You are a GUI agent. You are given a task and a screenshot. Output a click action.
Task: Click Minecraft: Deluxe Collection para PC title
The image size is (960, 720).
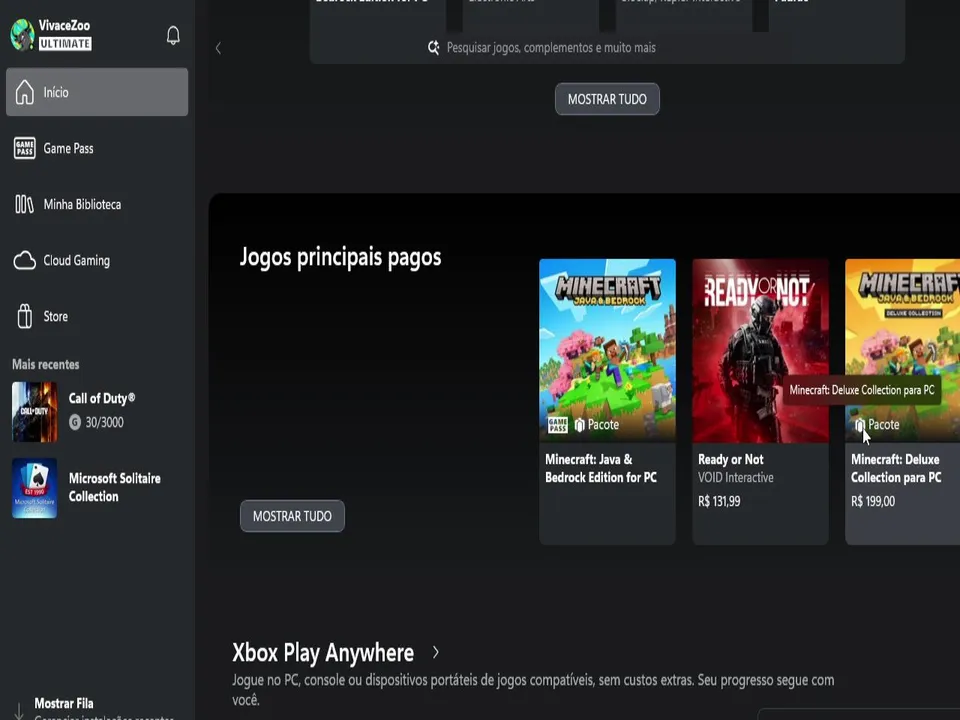click(896, 468)
